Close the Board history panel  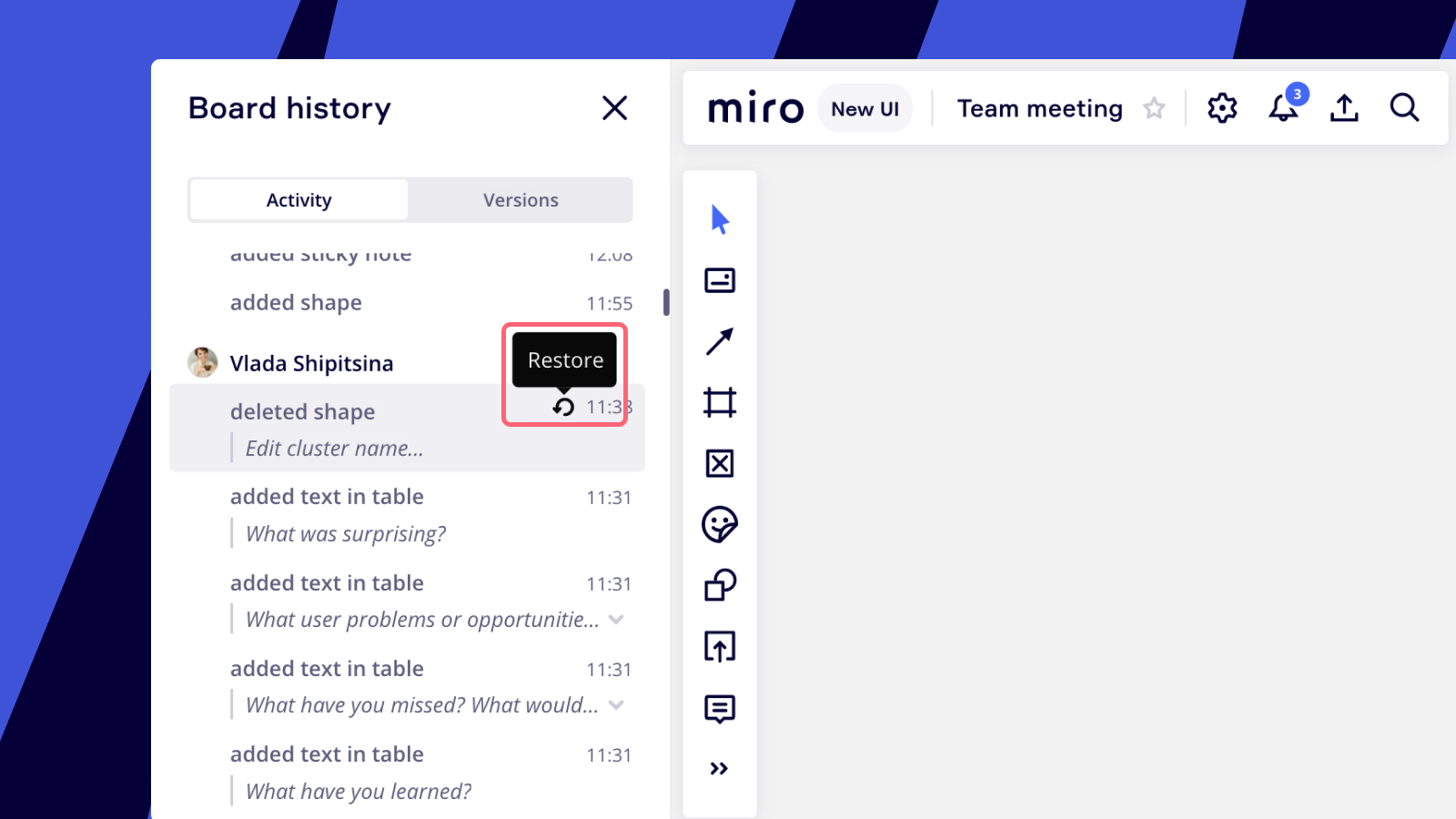click(x=615, y=108)
